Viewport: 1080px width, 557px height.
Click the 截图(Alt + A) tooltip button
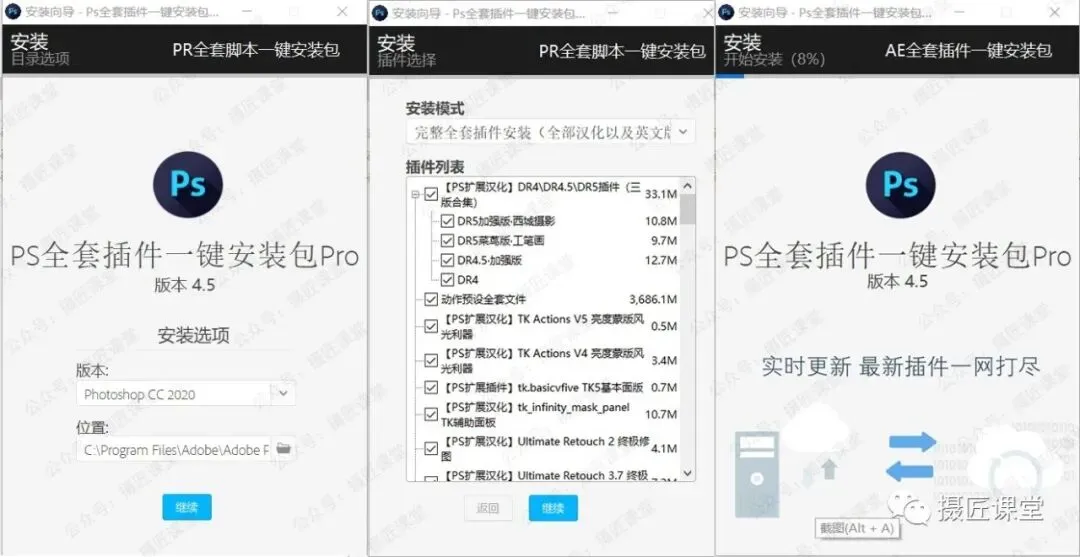(857, 528)
